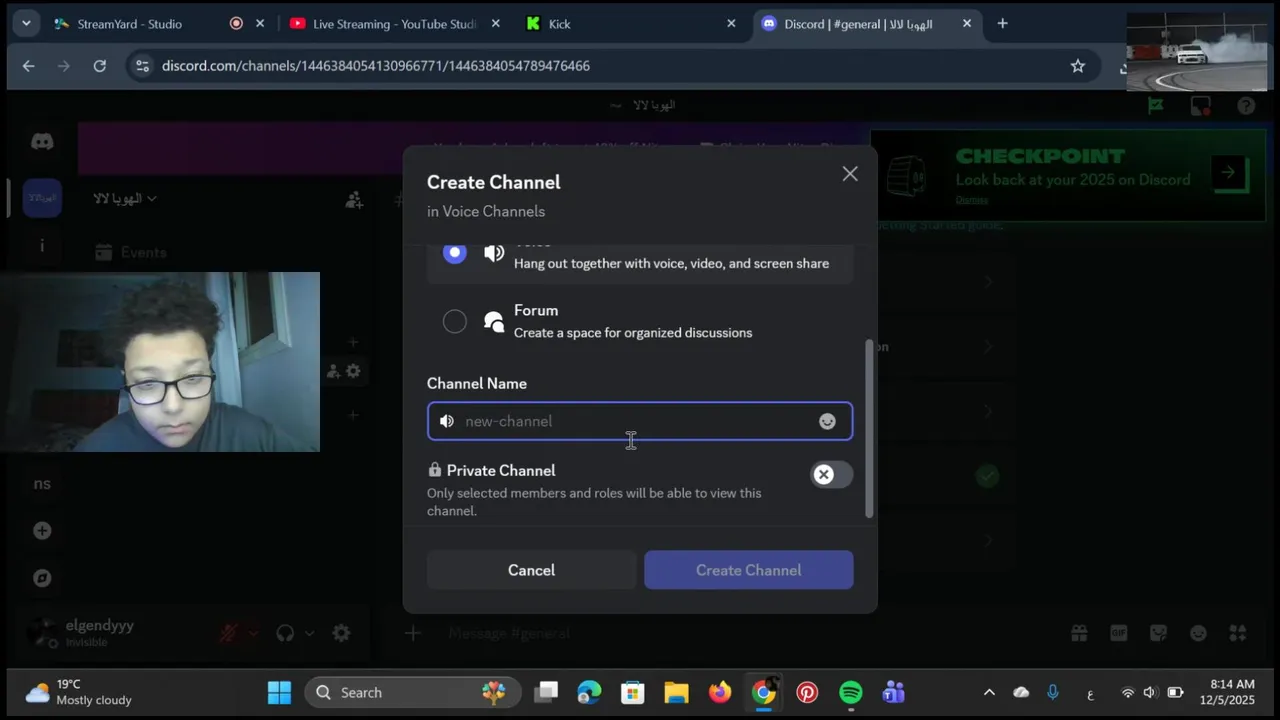
Task: Click the Create Channel button
Action: pos(749,570)
